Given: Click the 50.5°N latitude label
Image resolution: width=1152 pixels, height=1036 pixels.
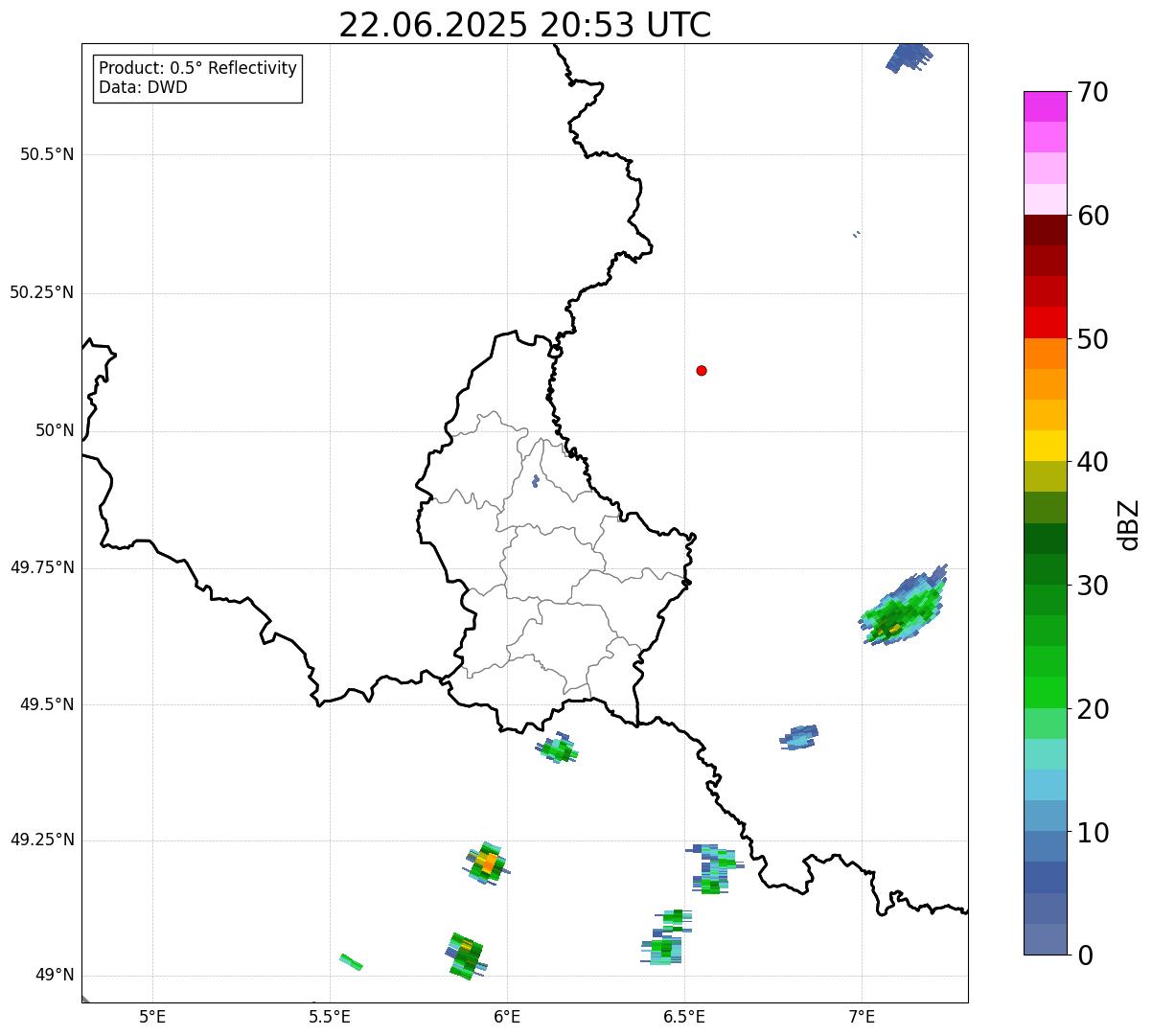Looking at the screenshot, I should pyautogui.click(x=47, y=154).
